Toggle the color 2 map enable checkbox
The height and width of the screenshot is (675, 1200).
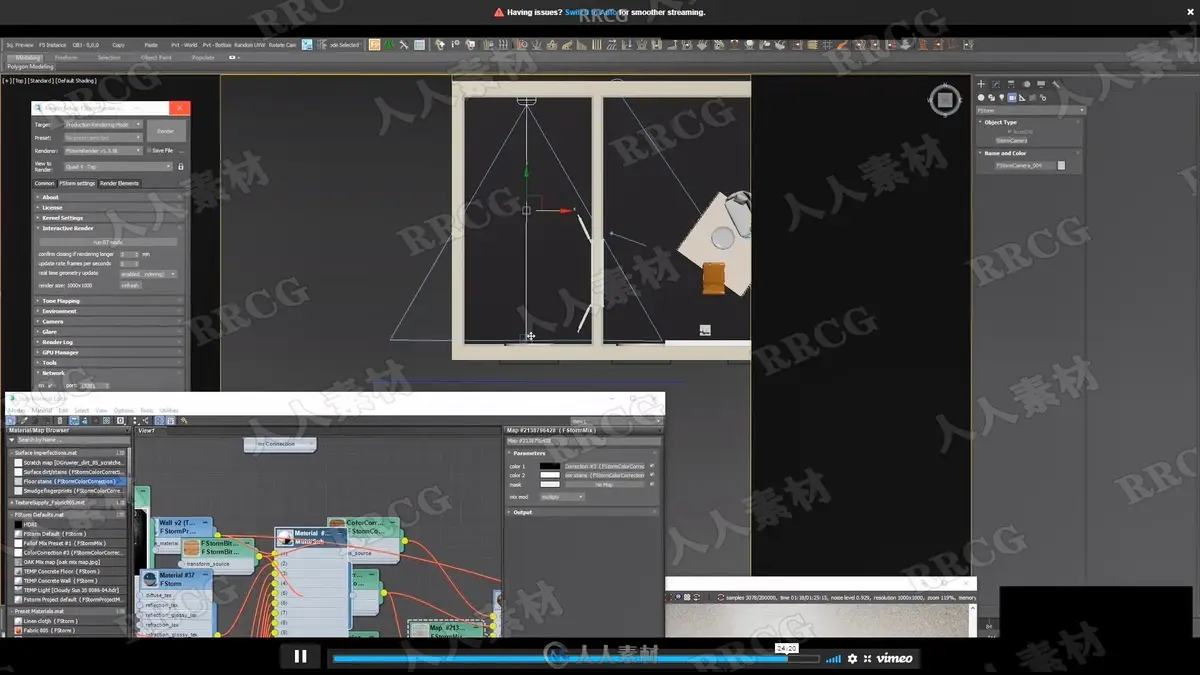(652, 475)
